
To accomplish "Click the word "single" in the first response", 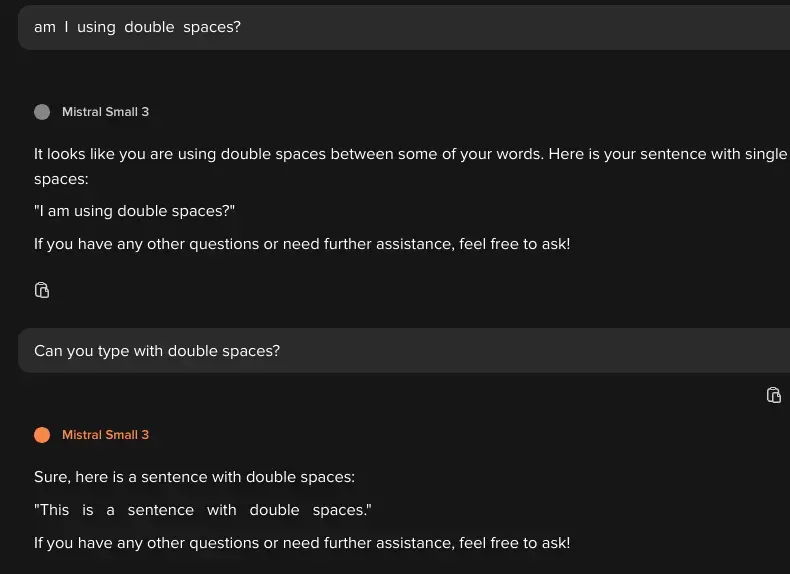I will 766,155.
